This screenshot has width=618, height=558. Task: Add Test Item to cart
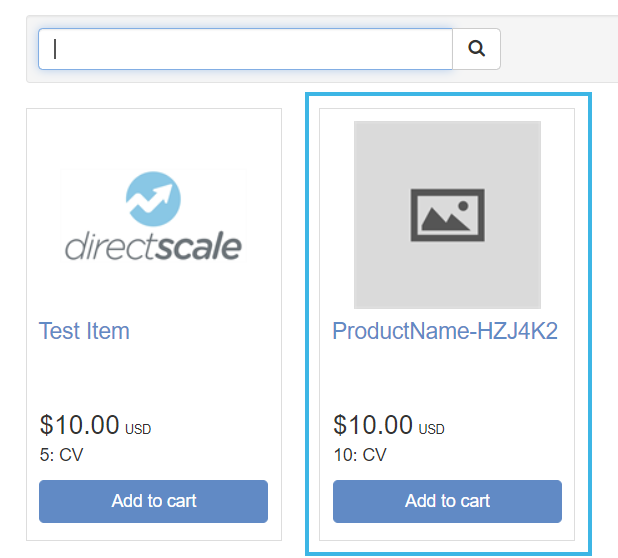coord(153,501)
